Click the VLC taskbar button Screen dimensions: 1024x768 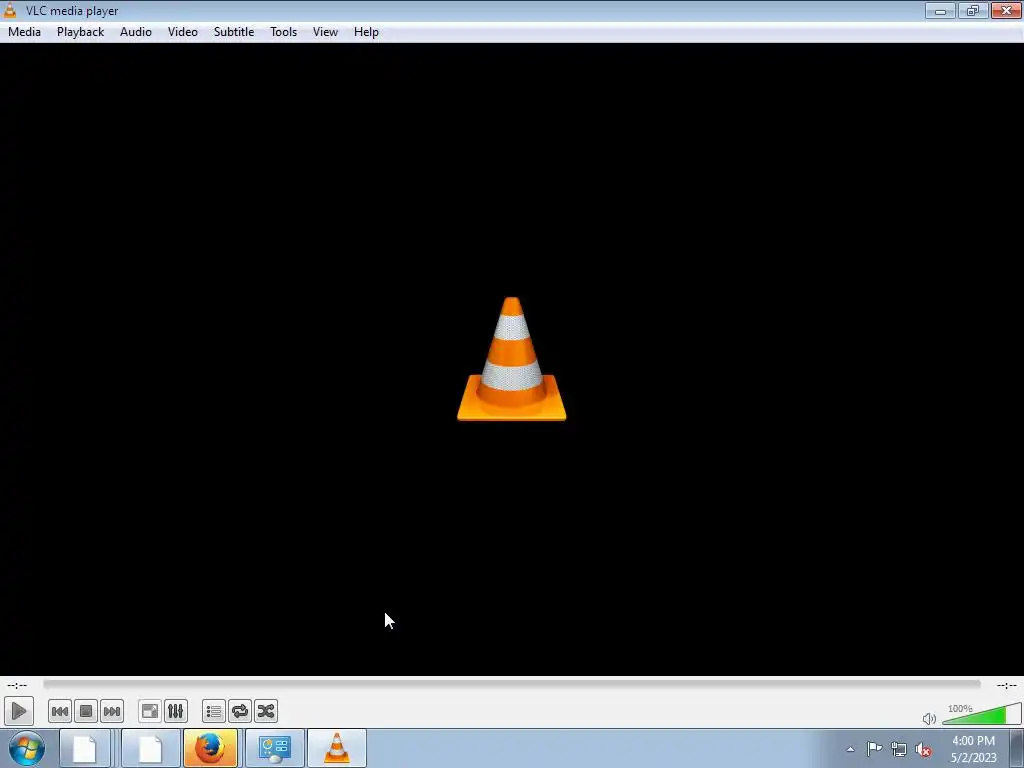point(336,748)
